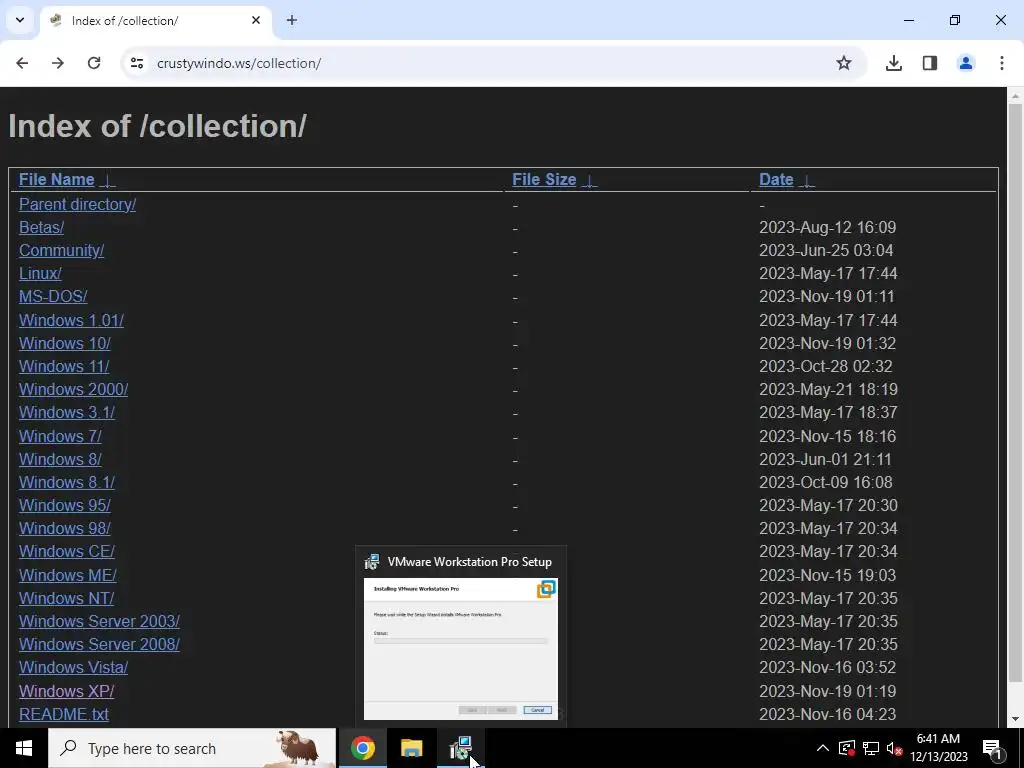The height and width of the screenshot is (768, 1024).
Task: Open the MS-DOS folder
Action: point(53,296)
